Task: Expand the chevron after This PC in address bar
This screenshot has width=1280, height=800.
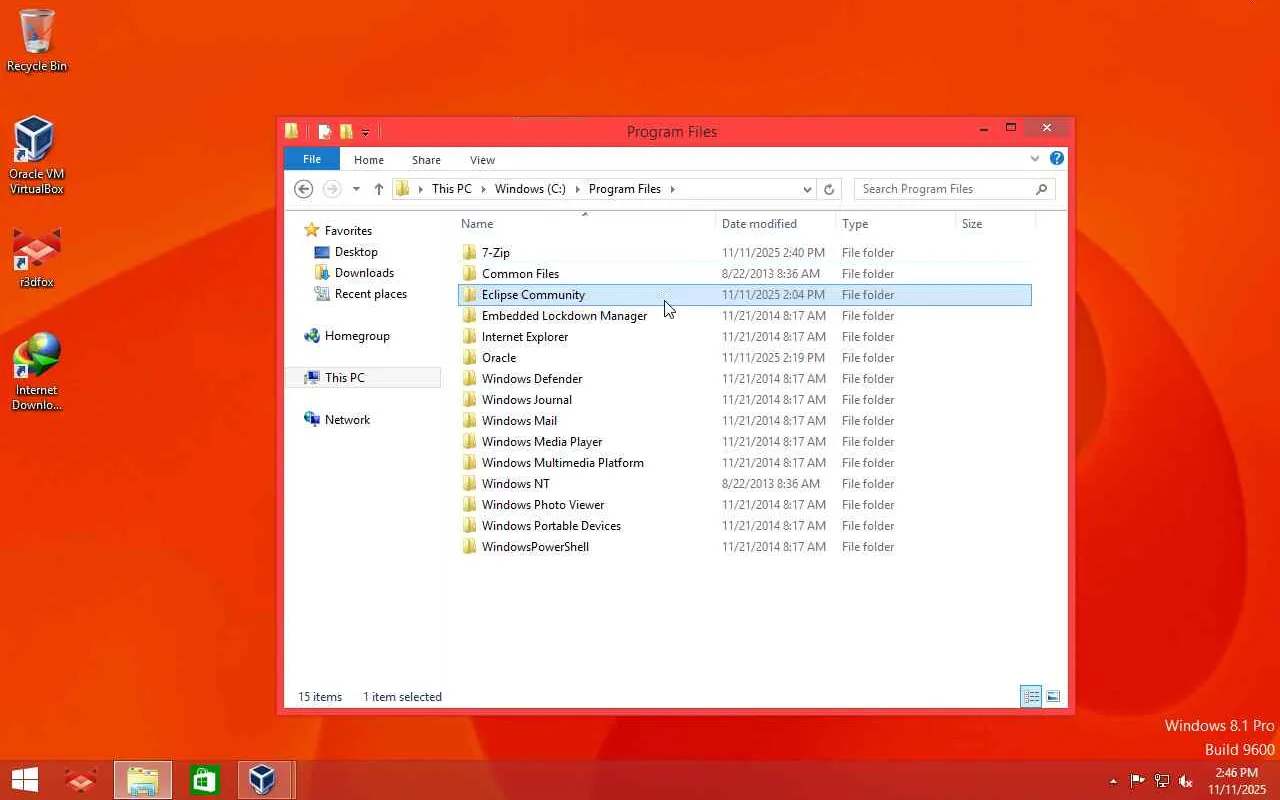Action: (x=483, y=189)
